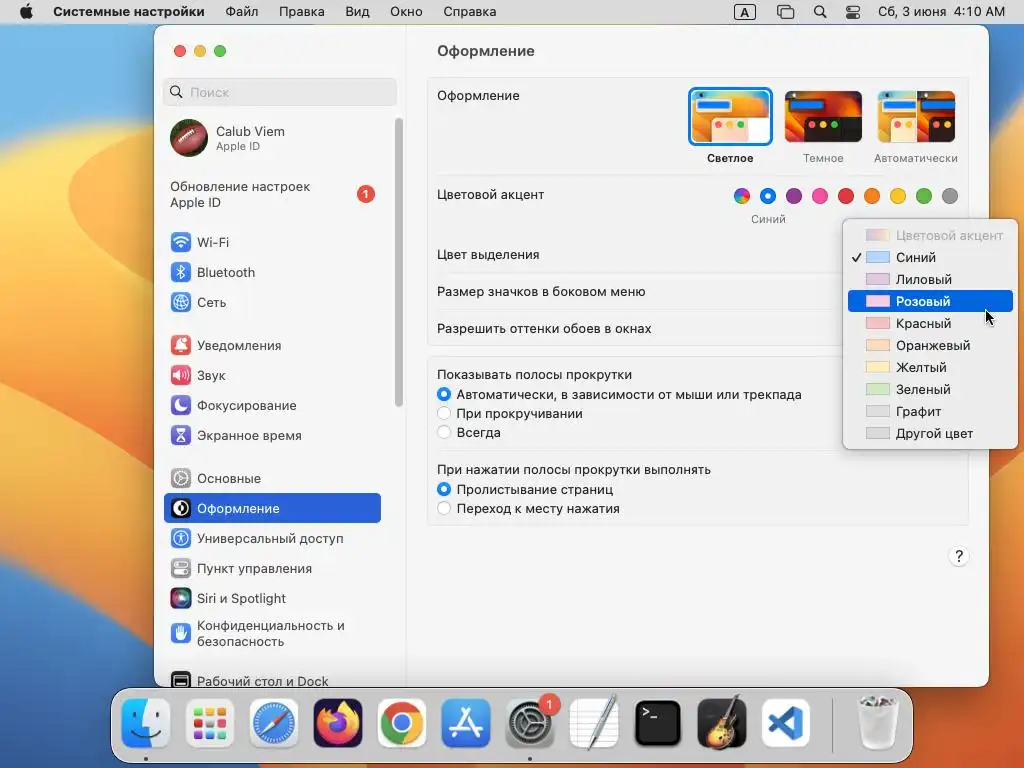Image resolution: width=1024 pixels, height=768 pixels.
Task: Launch Visual Studio Code from Dock
Action: [786, 723]
